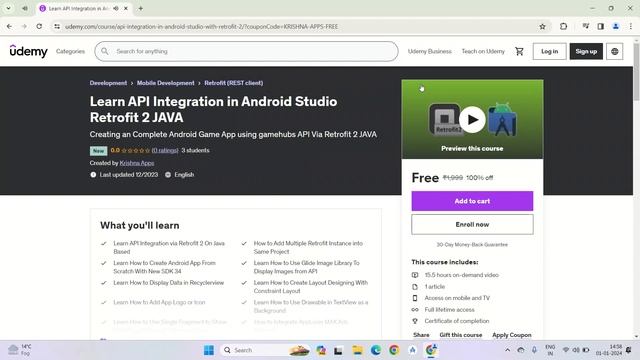Open the Windows Start menu

click(x=209, y=350)
